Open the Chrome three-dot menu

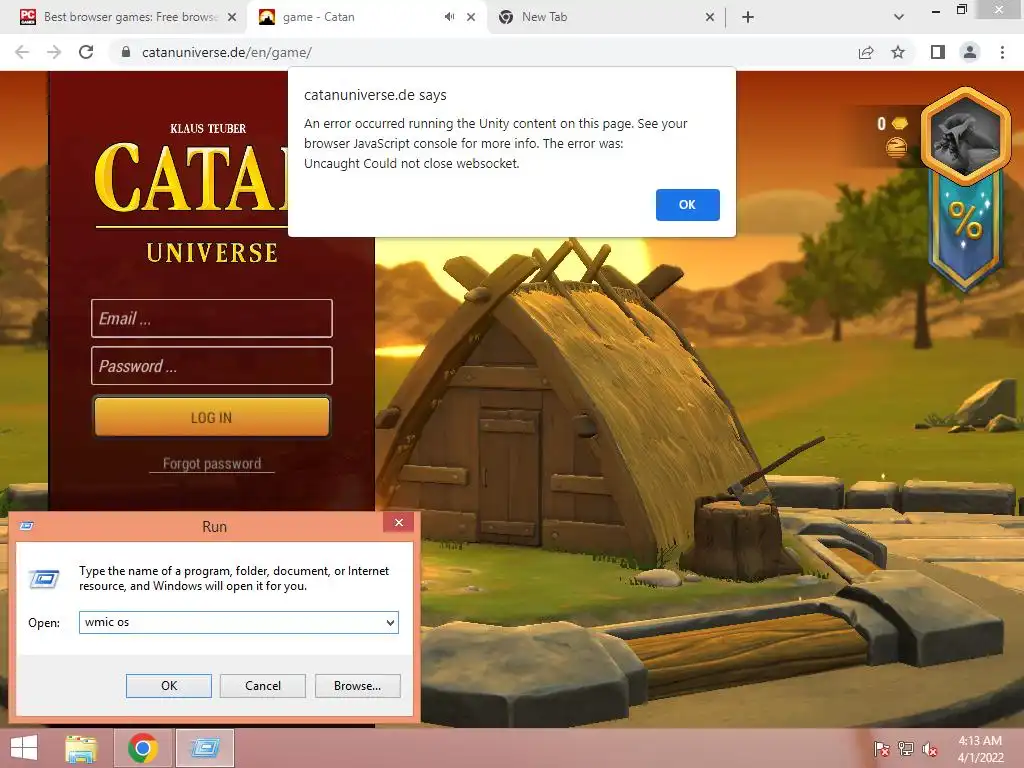coord(1002,52)
